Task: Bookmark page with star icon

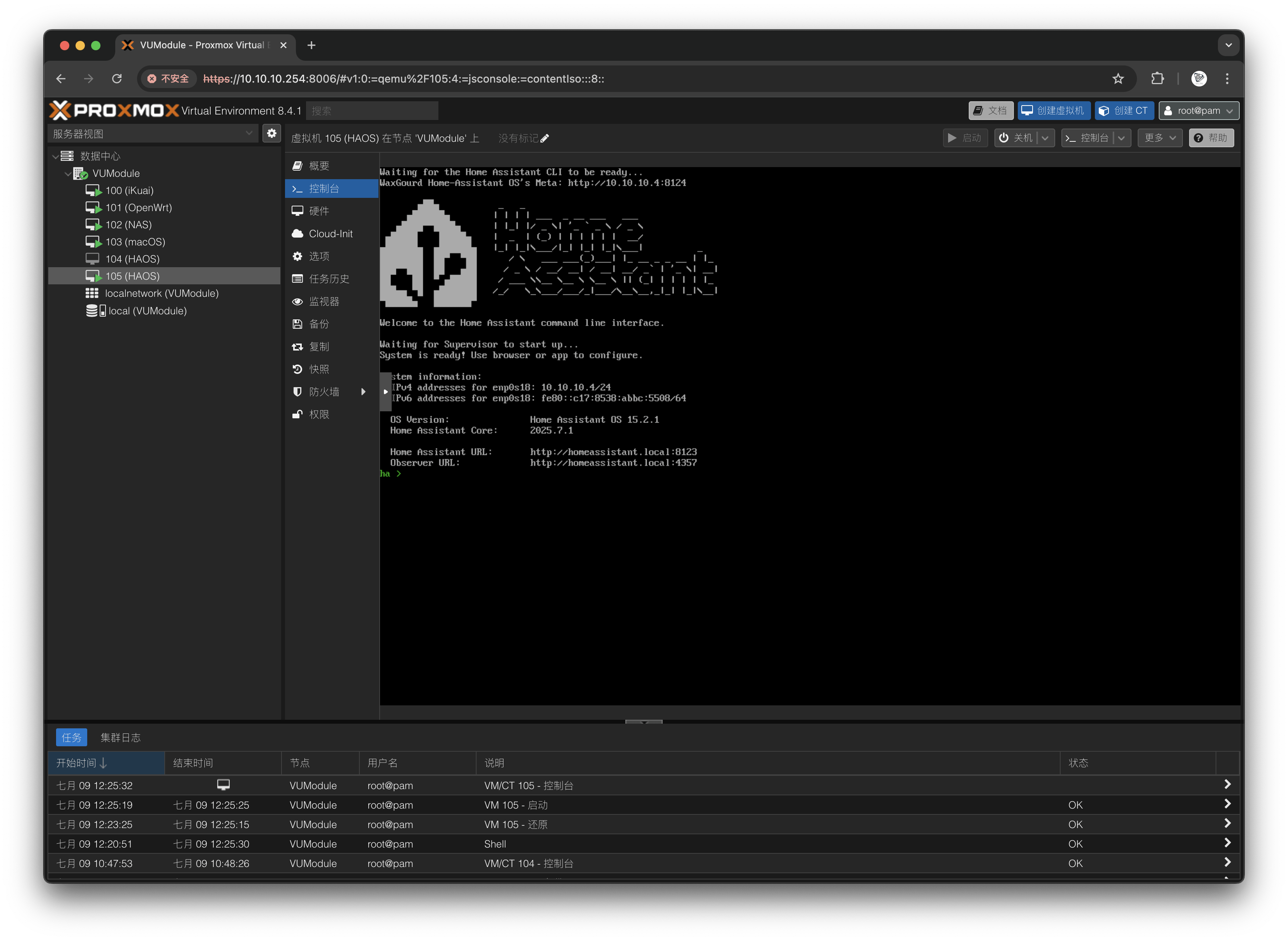Action: pos(1118,79)
